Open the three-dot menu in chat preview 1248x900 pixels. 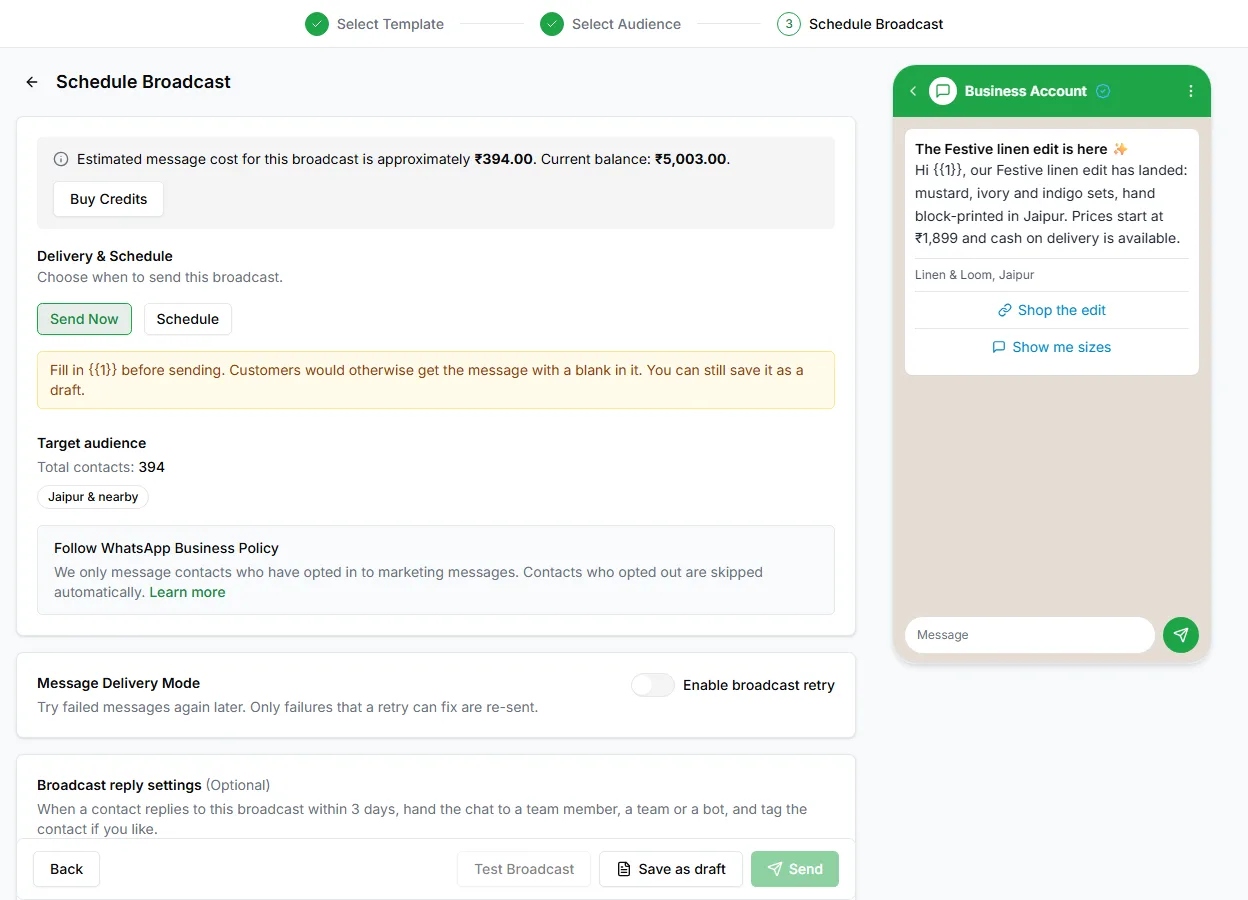(1191, 91)
